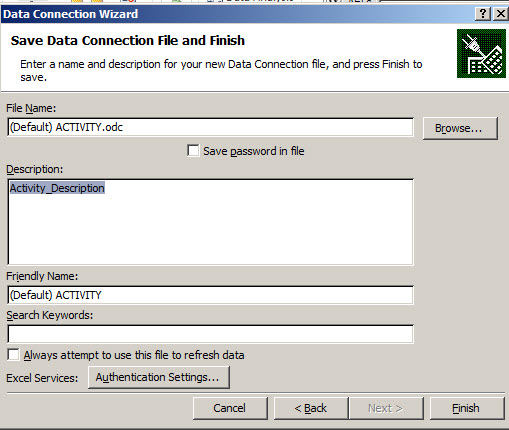This screenshot has width=509, height=430.
Task: Click the green data connection wizard icon
Action: click(481, 53)
